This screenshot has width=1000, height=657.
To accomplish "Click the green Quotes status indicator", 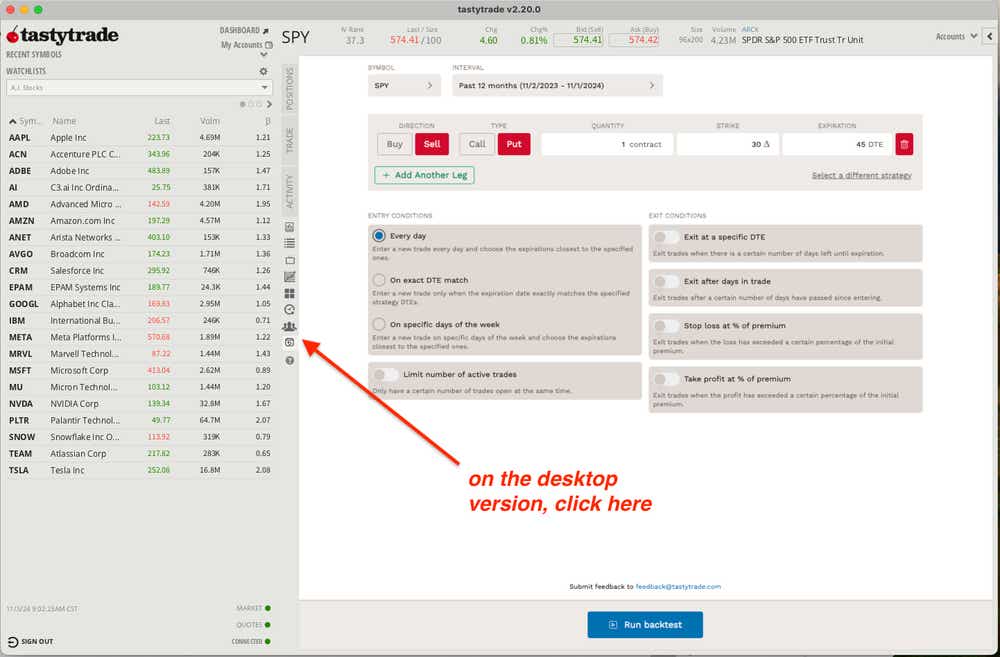I will (268, 625).
